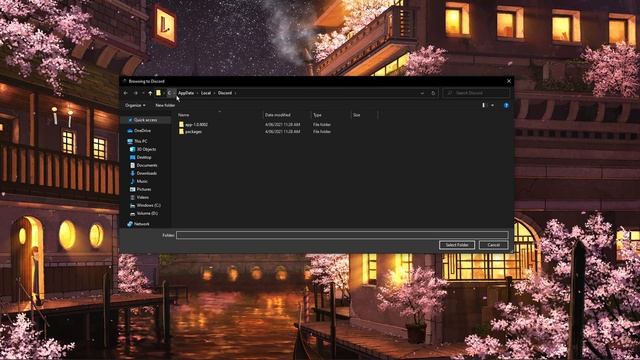Click the Network icon in sidebar
This screenshot has height=360, width=640.
coord(130,224)
